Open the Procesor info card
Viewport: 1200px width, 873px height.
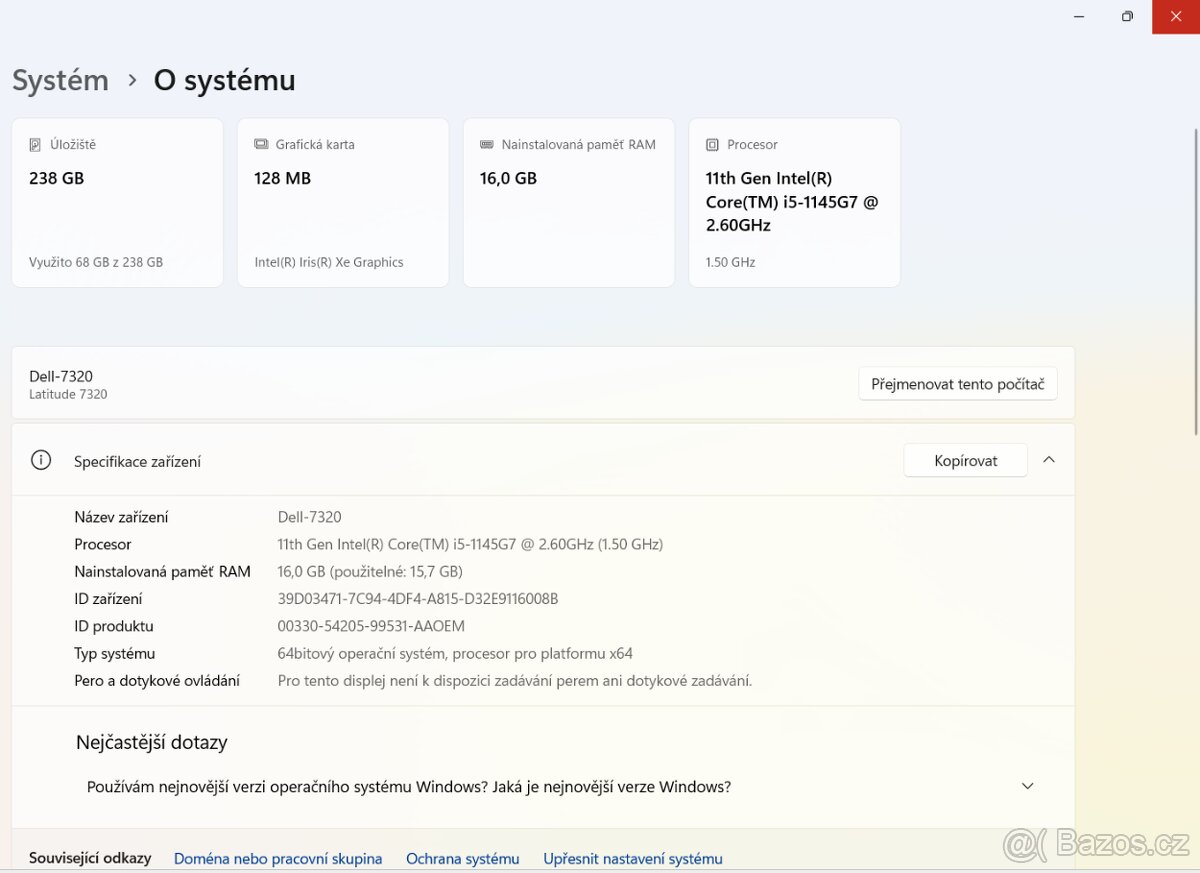[x=794, y=203]
